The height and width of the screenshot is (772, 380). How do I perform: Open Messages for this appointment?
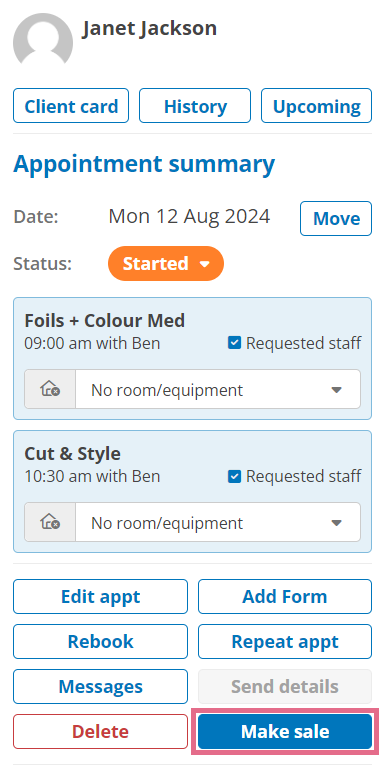tap(100, 686)
